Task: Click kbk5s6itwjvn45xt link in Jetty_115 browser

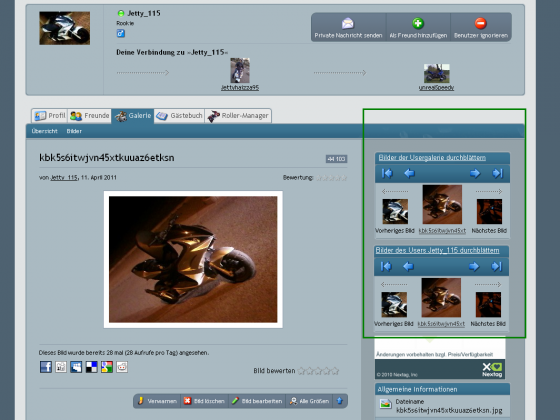Action: click(x=441, y=324)
